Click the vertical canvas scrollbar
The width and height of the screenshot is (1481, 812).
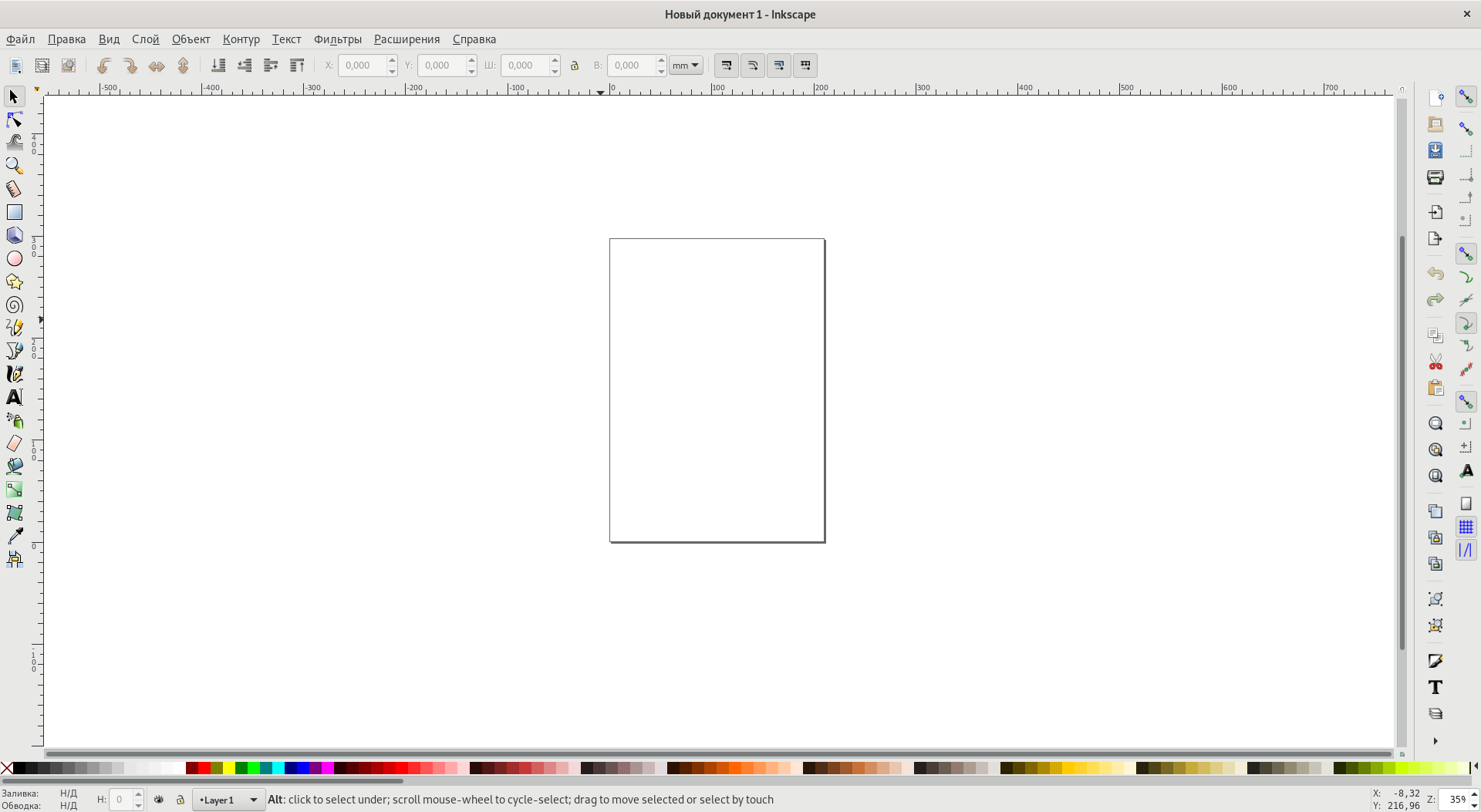(1402, 441)
